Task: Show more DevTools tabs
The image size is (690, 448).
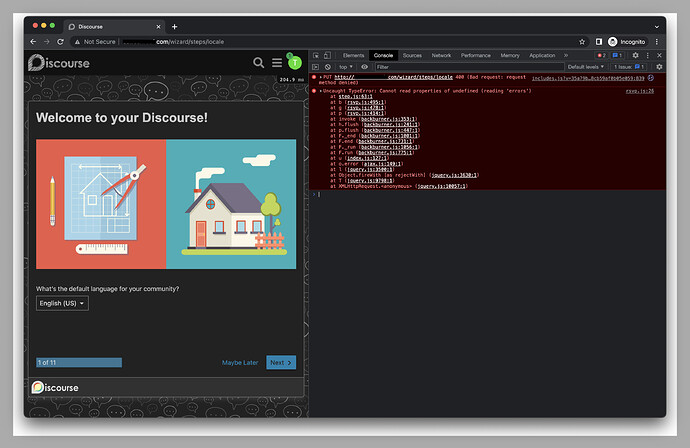Action: pyautogui.click(x=566, y=55)
